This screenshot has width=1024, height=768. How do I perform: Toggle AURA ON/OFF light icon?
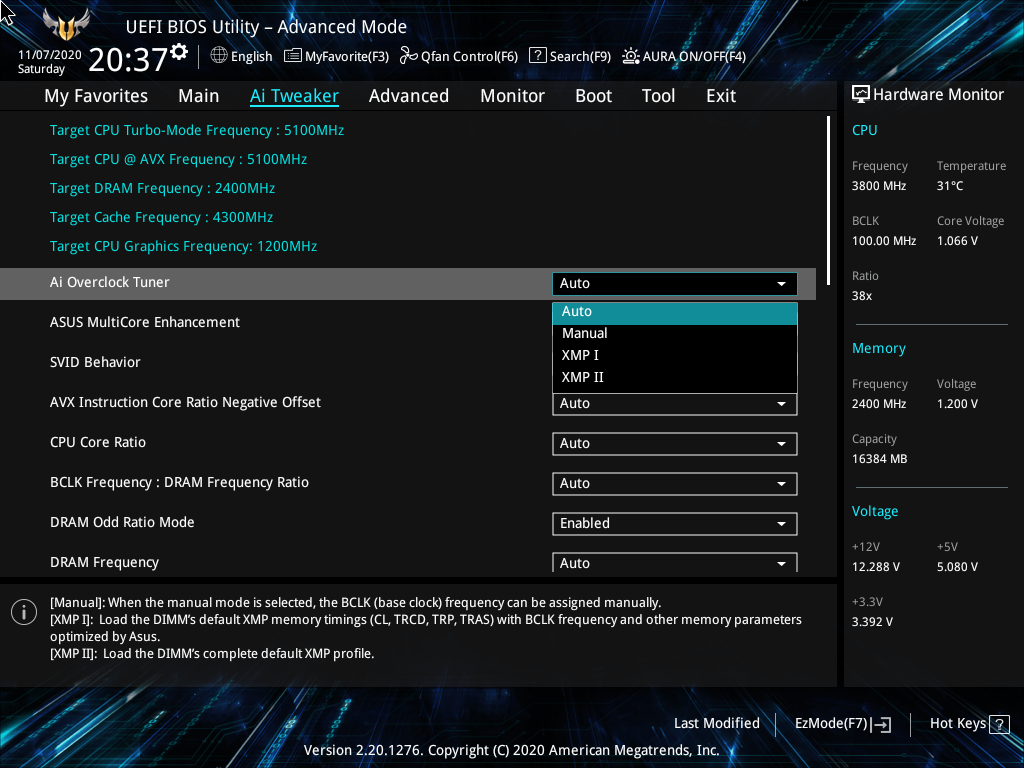630,56
